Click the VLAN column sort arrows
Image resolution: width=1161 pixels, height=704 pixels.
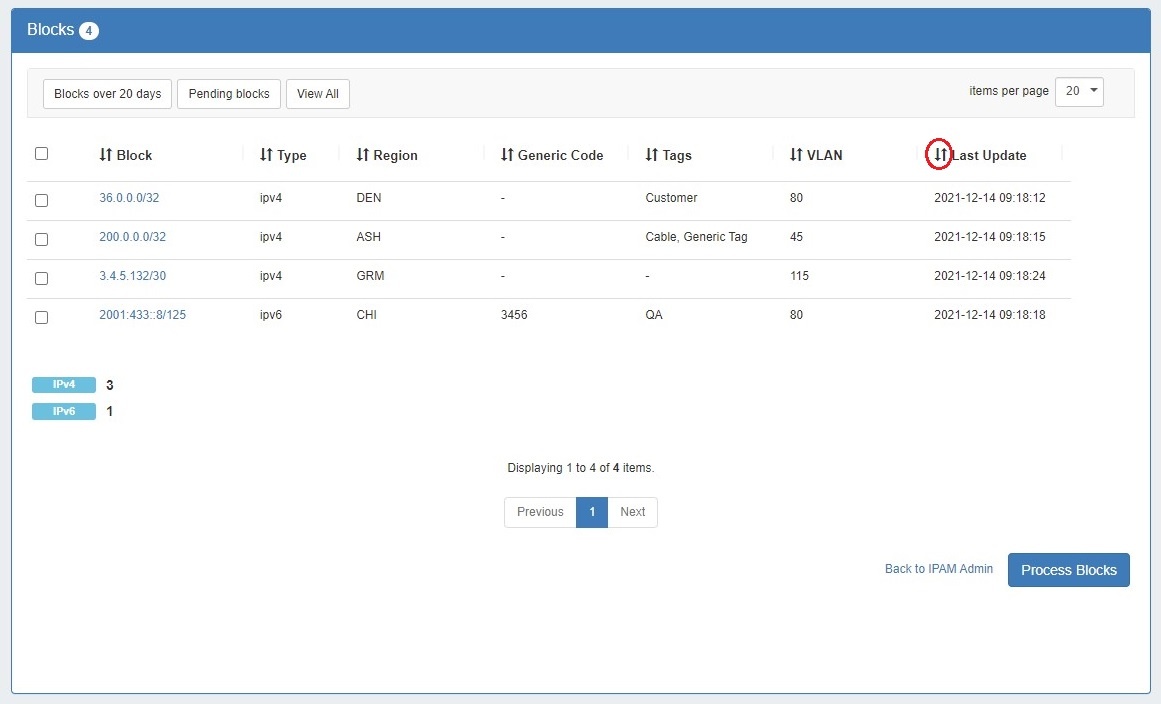pyautogui.click(x=796, y=155)
